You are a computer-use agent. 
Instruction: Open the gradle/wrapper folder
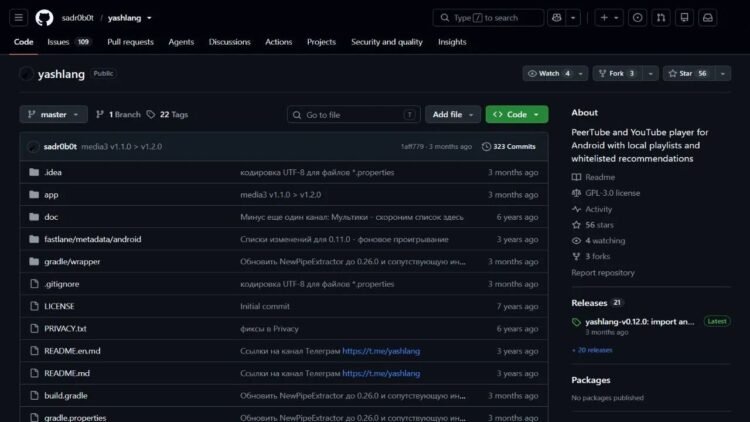coord(72,262)
